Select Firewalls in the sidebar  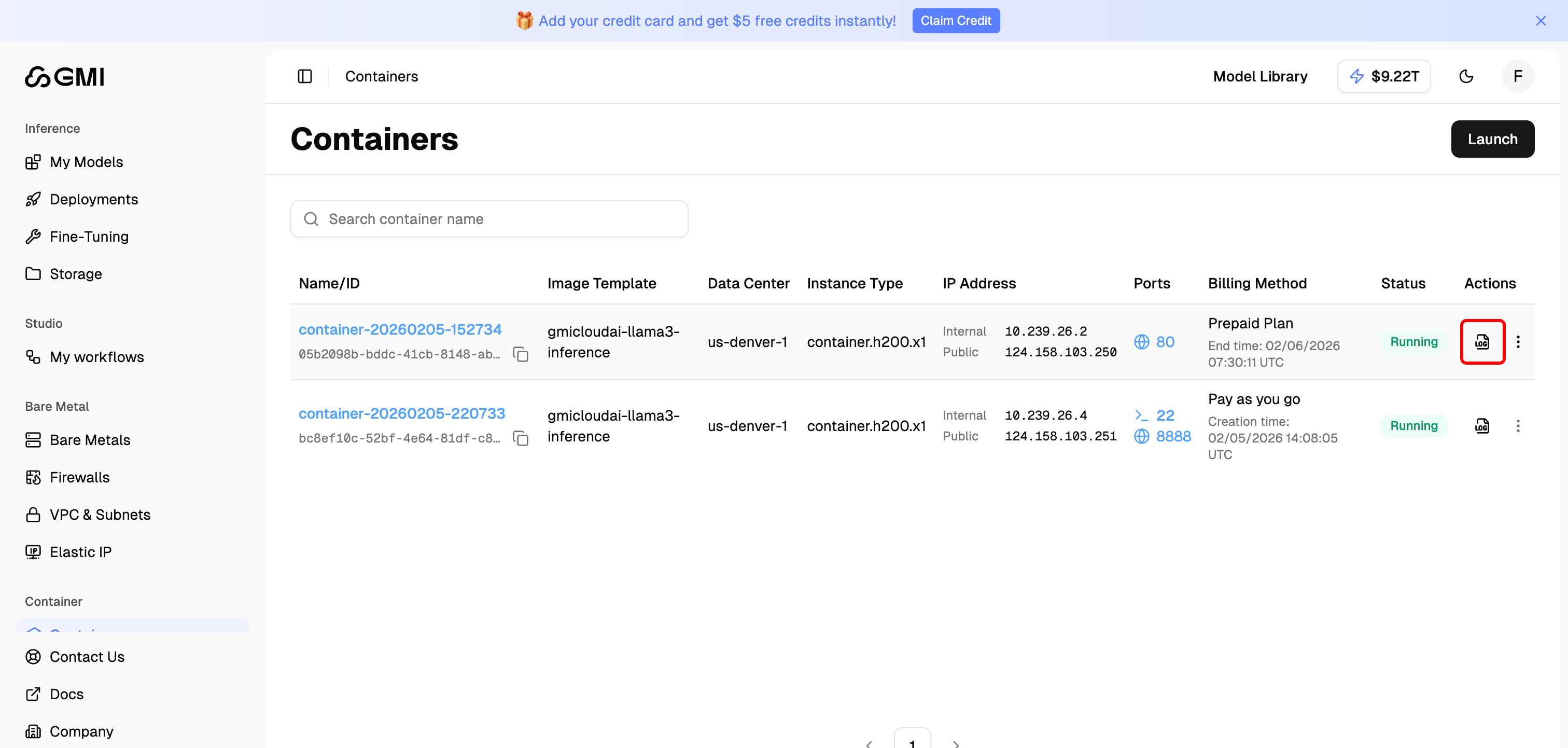[79, 477]
